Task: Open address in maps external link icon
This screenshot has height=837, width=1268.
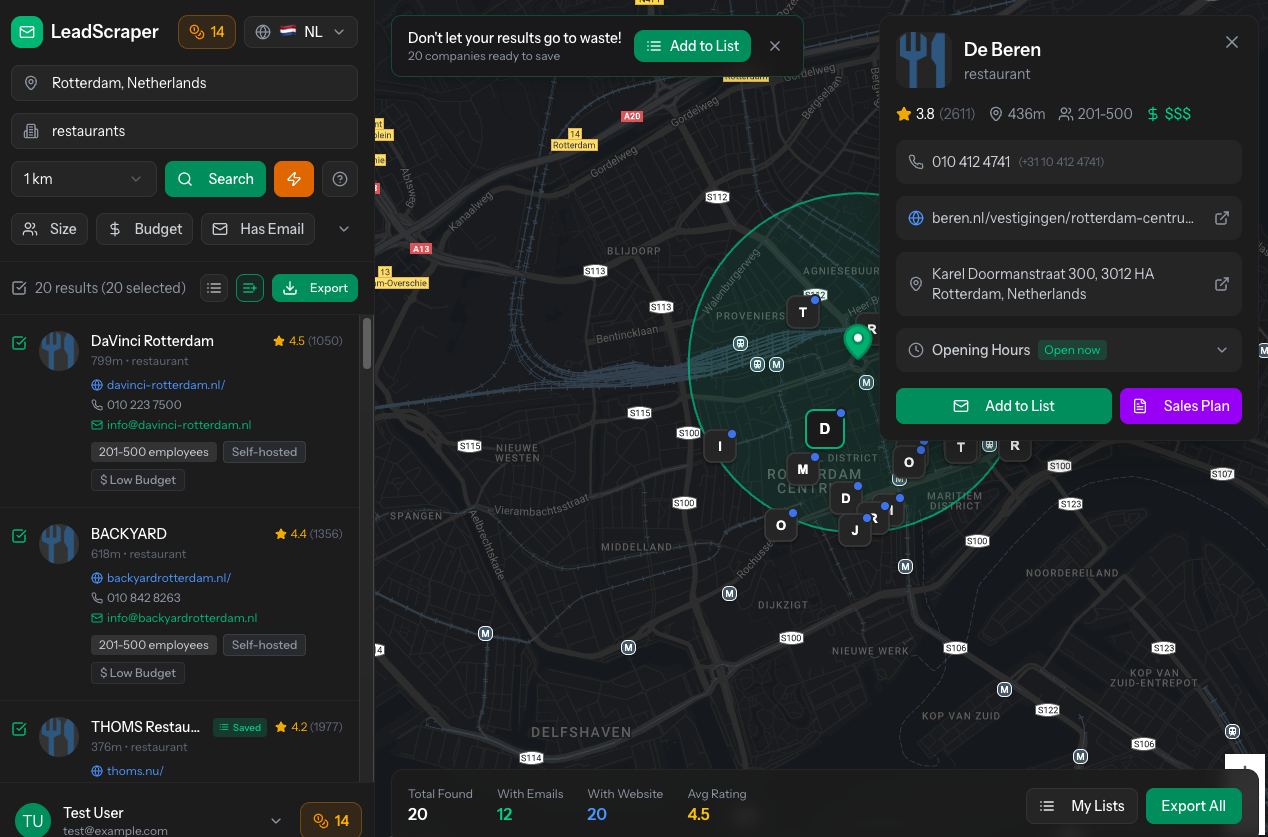Action: tap(1221, 284)
